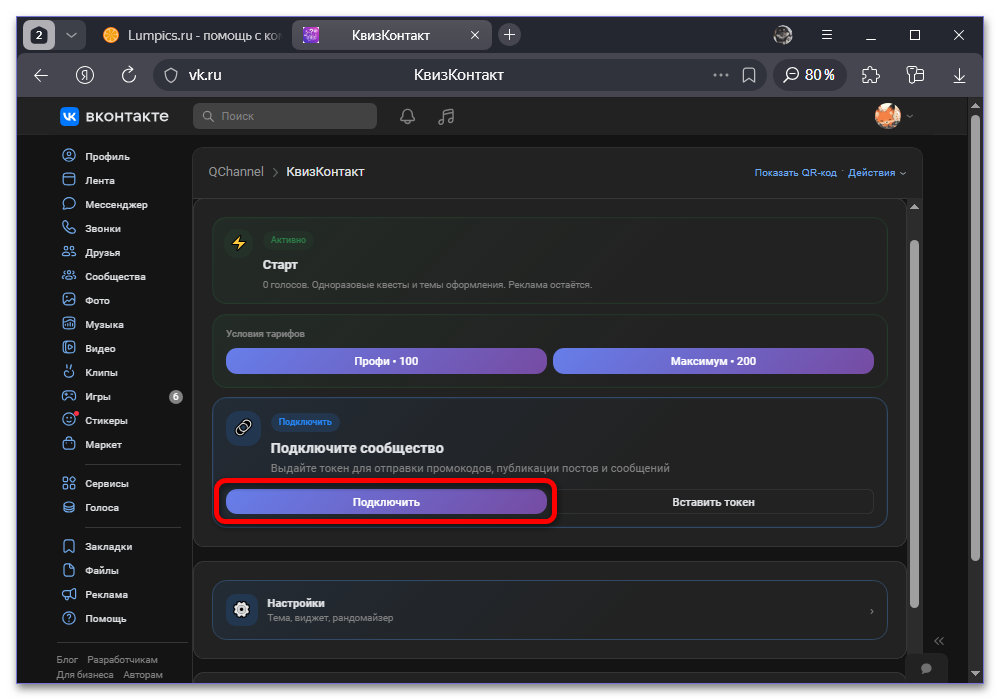Viewport: 1000px width, 700px height.
Task: Click the notifications bell icon
Action: (408, 117)
